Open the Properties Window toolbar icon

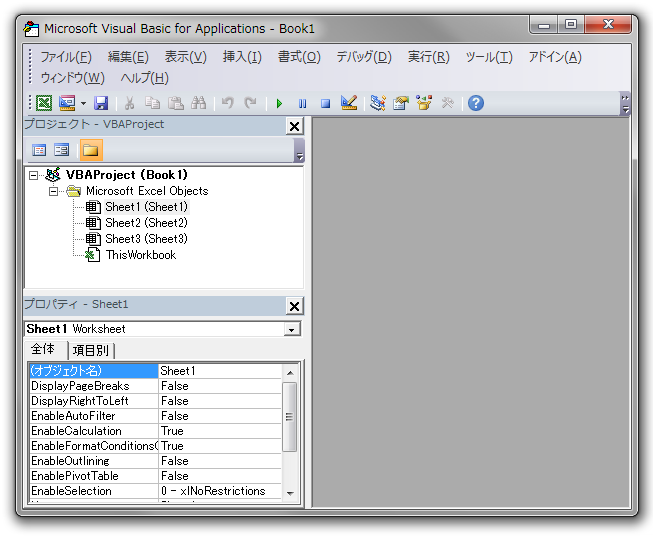tap(401, 103)
